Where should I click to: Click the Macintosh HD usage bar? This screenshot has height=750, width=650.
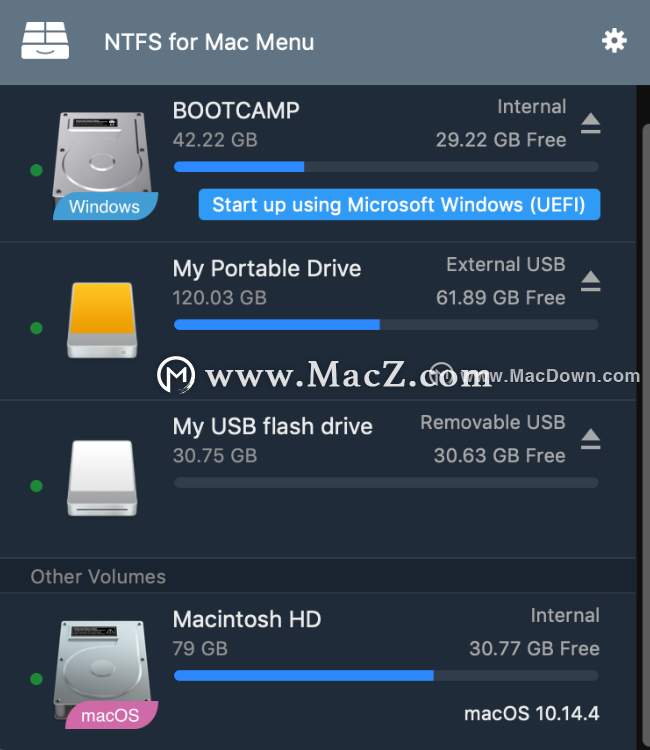click(x=386, y=675)
